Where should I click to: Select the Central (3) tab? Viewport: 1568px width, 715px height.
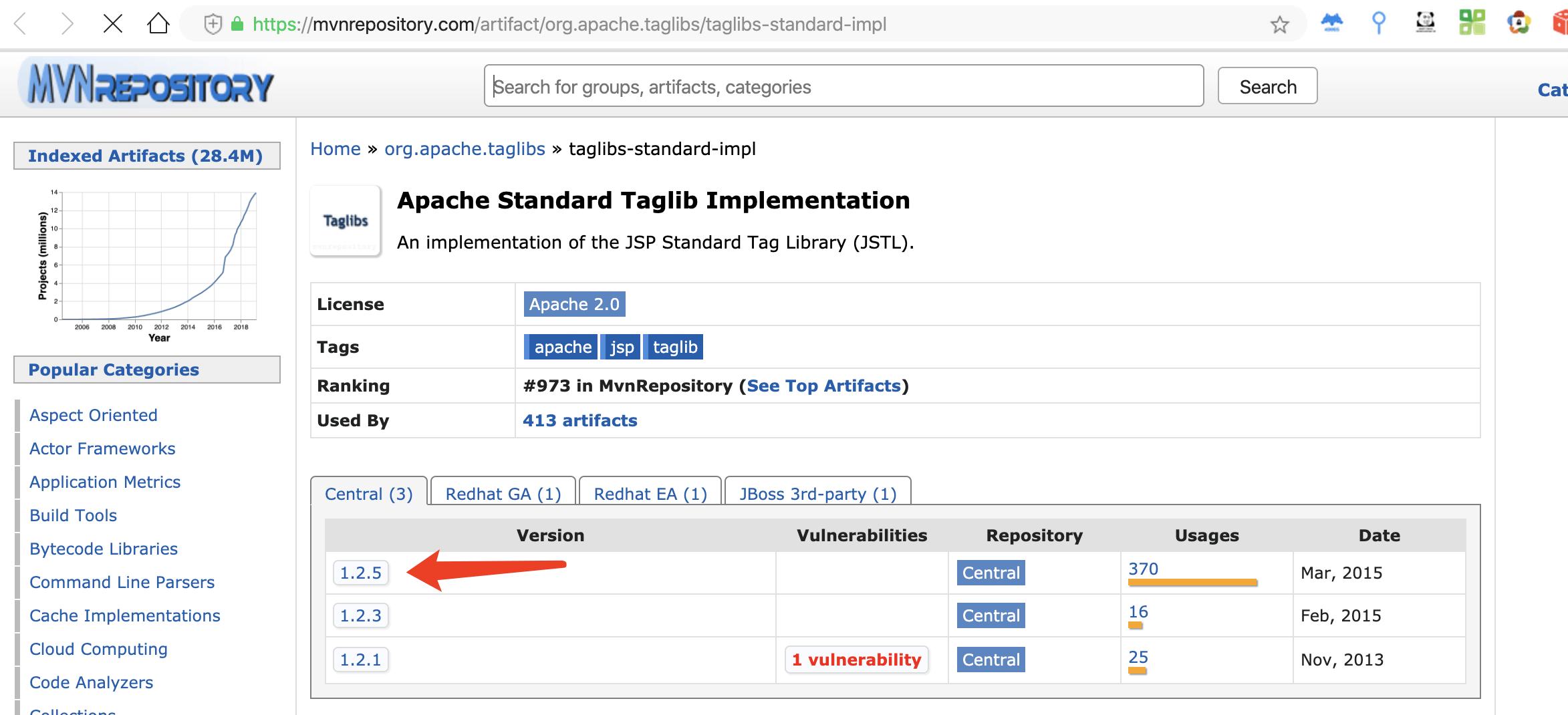coord(368,493)
